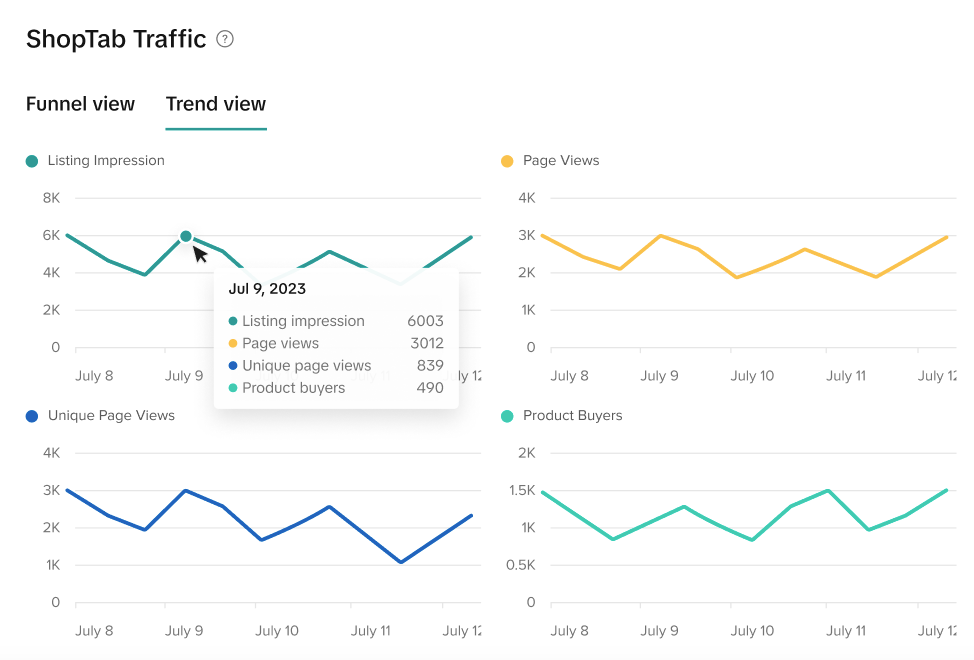This screenshot has width=974, height=660.
Task: Click tooltip row Page views label
Action: 280,343
